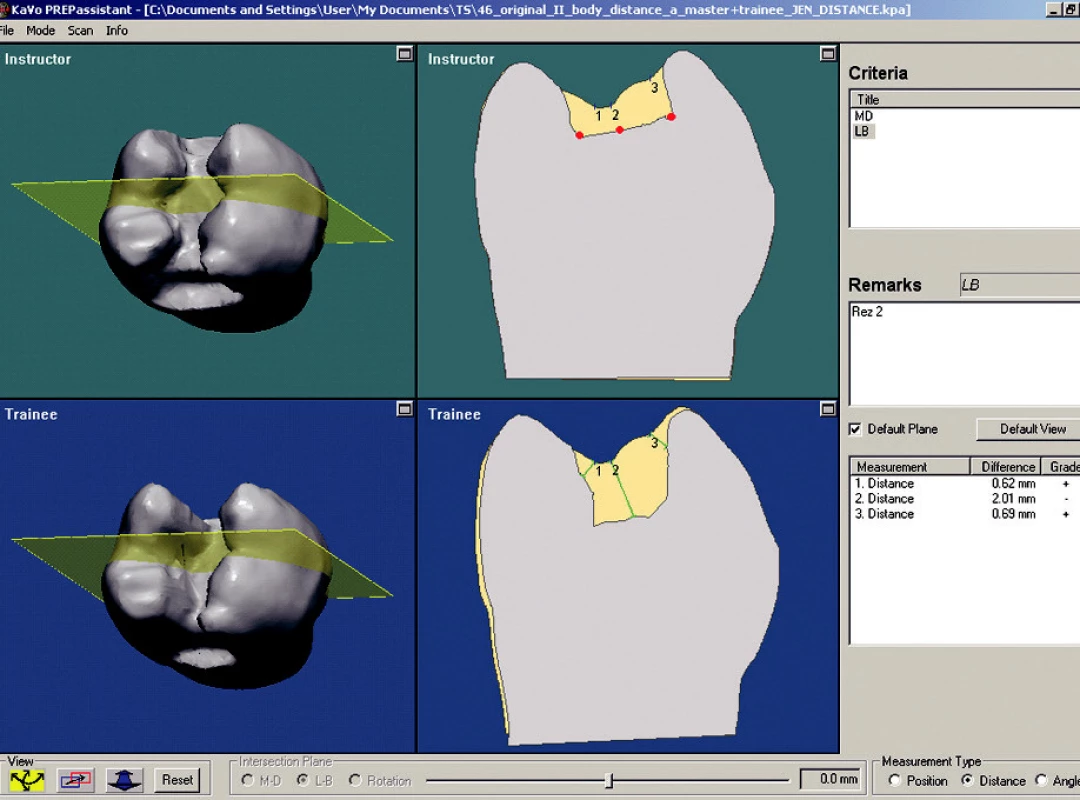Open the Info menu

click(116, 30)
